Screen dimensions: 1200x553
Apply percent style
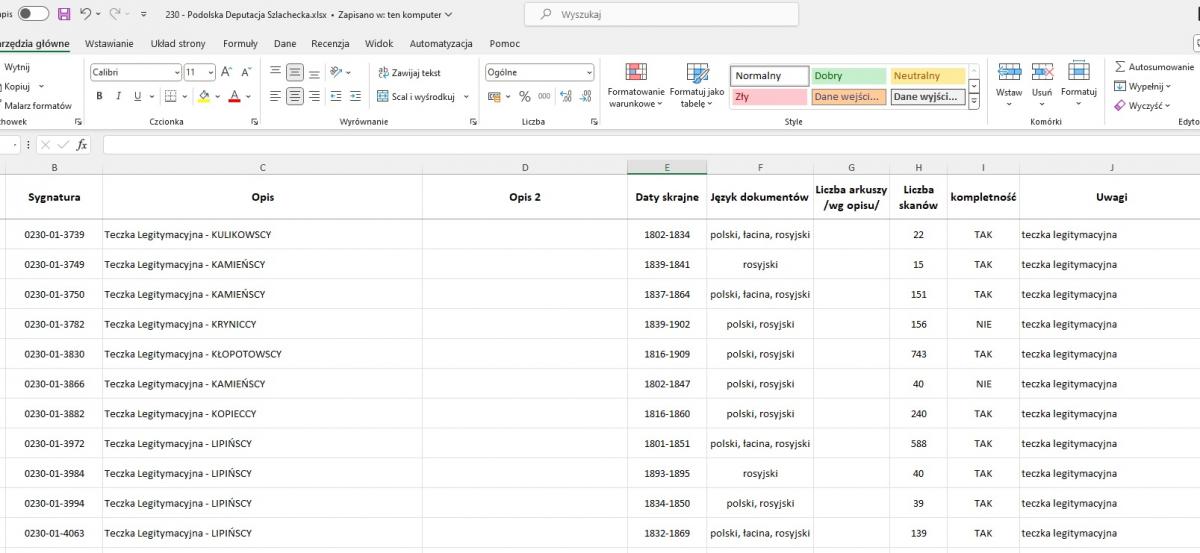[525, 97]
